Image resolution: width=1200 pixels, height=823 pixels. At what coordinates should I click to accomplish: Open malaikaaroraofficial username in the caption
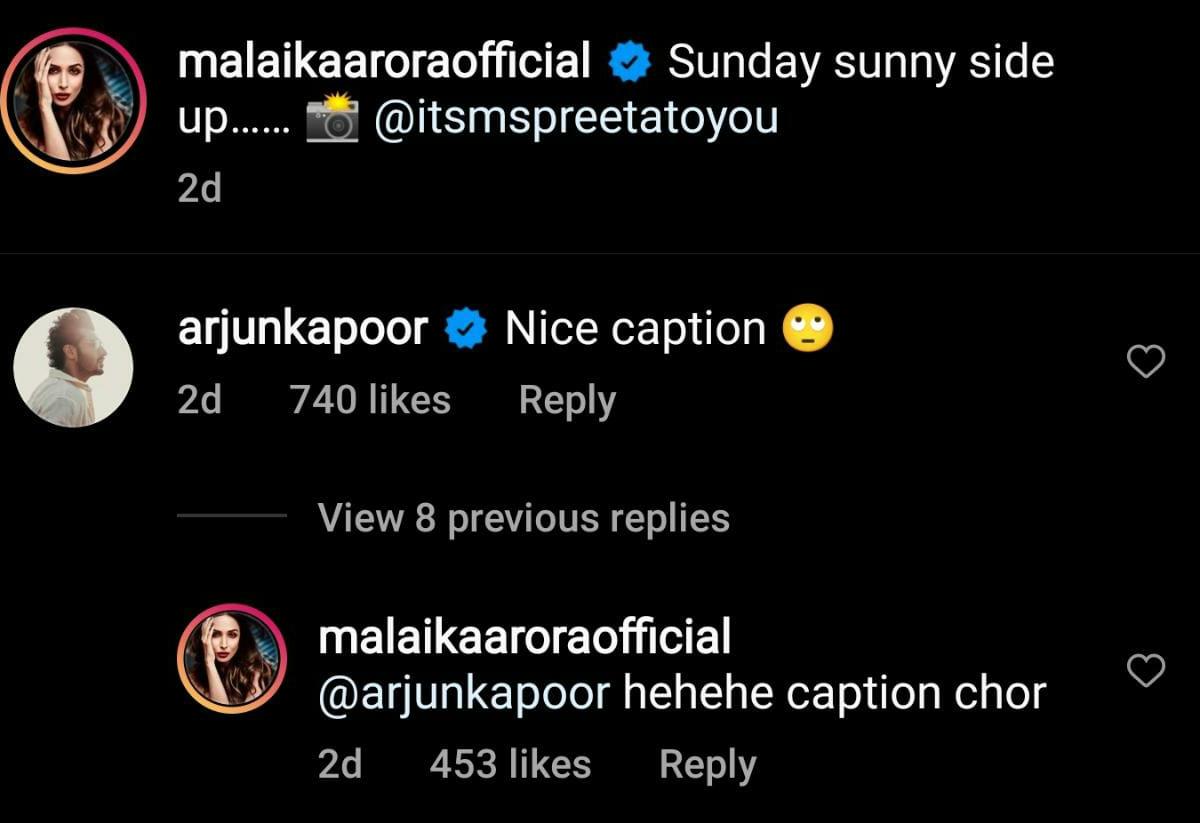[x=384, y=64]
